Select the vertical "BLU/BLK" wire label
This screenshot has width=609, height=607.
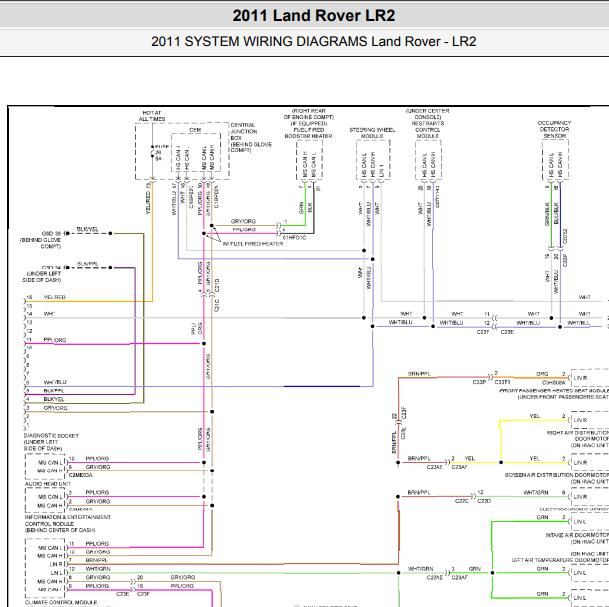click(x=556, y=213)
